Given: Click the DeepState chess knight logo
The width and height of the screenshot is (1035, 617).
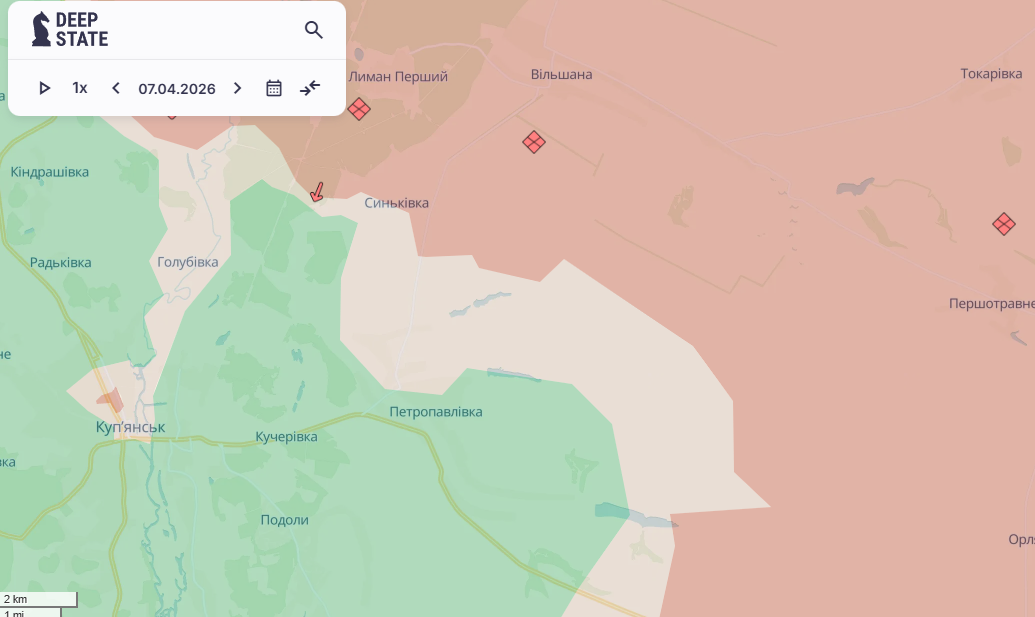Looking at the screenshot, I should tap(41, 29).
